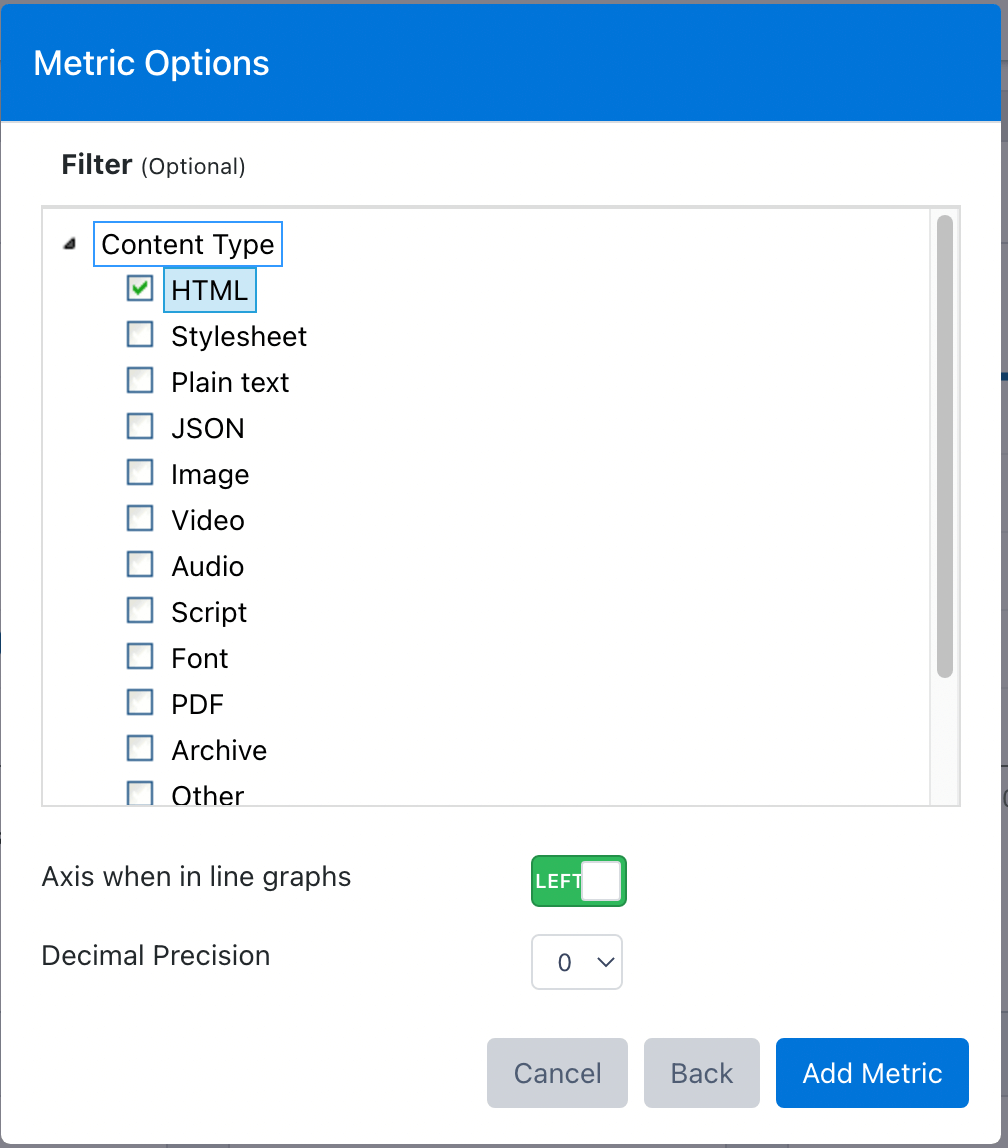Select the Content Type tree label
This screenshot has height=1148, width=1008.
187,244
